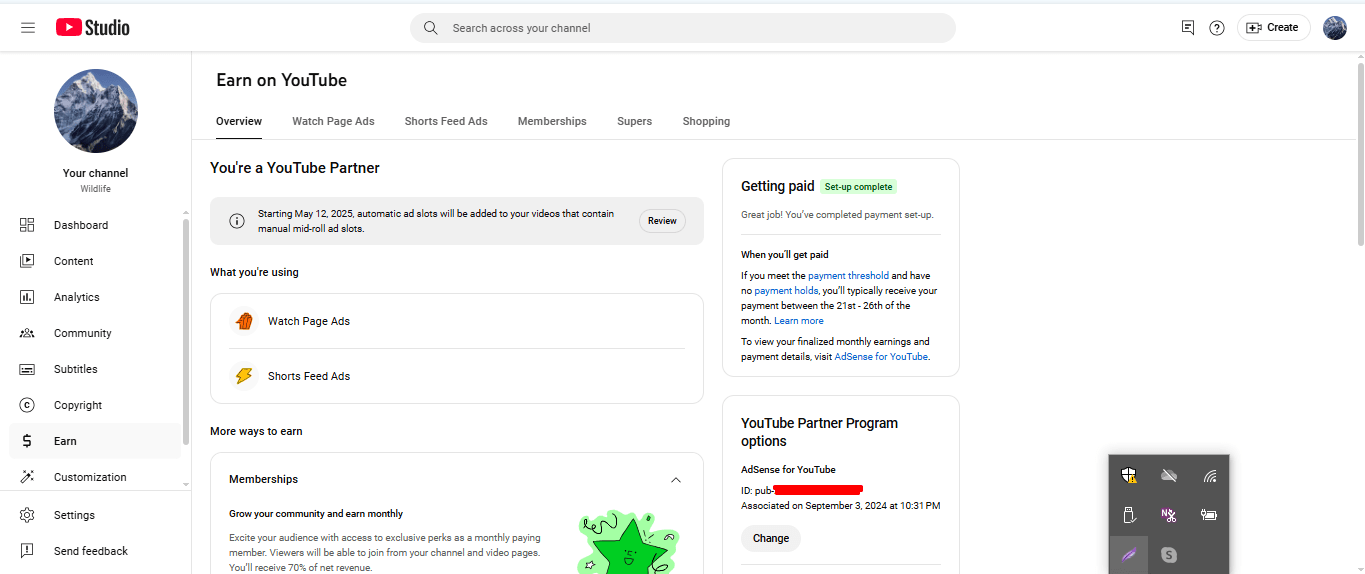The image size is (1365, 574).
Task: Focus the Search across your channel field
Action: [683, 28]
